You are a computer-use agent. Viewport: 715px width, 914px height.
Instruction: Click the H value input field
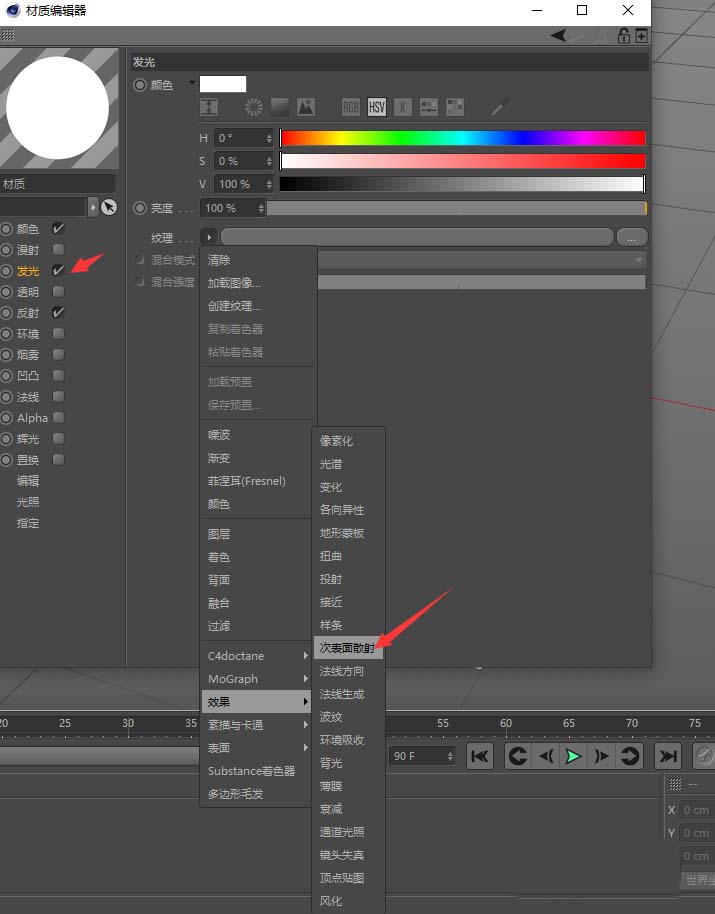(244, 138)
